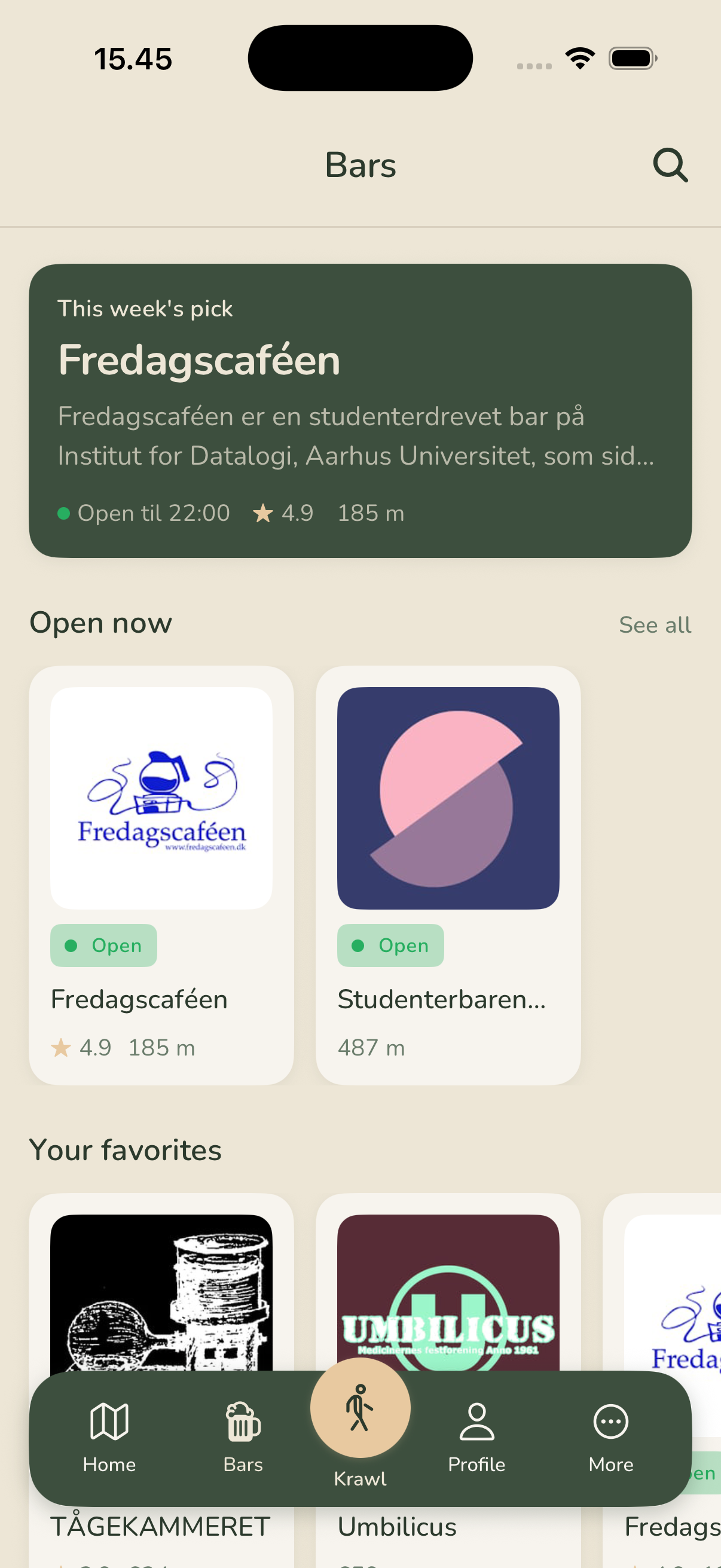Click the Studenterbaren... bar name
721x1568 pixels.
(442, 999)
